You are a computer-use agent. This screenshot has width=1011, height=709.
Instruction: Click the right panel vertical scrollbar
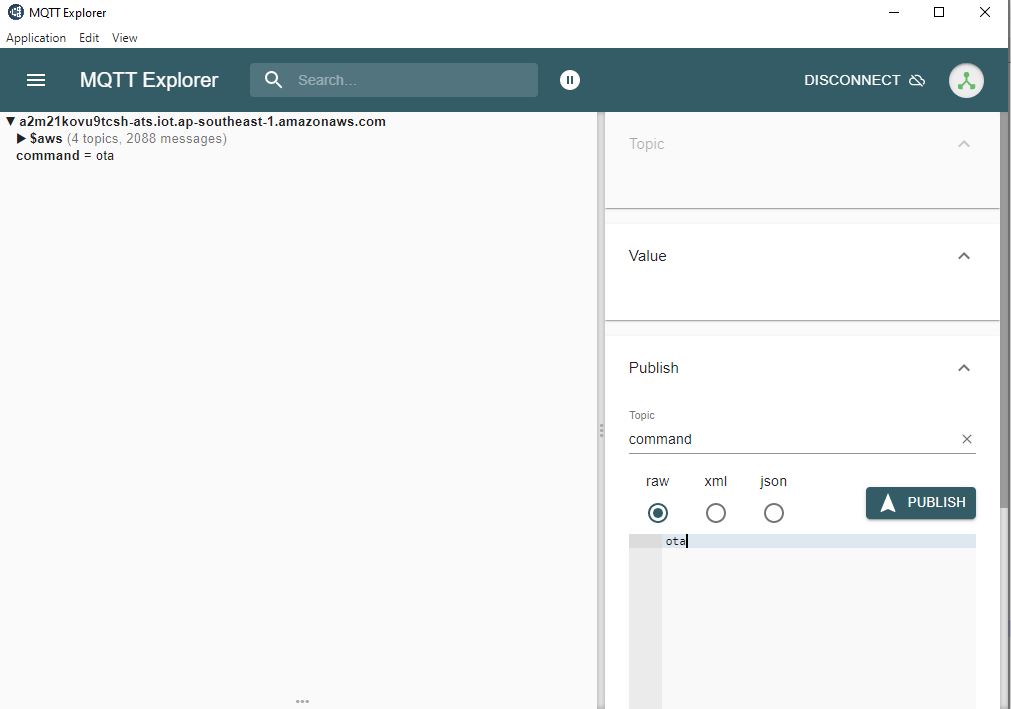(1005, 309)
